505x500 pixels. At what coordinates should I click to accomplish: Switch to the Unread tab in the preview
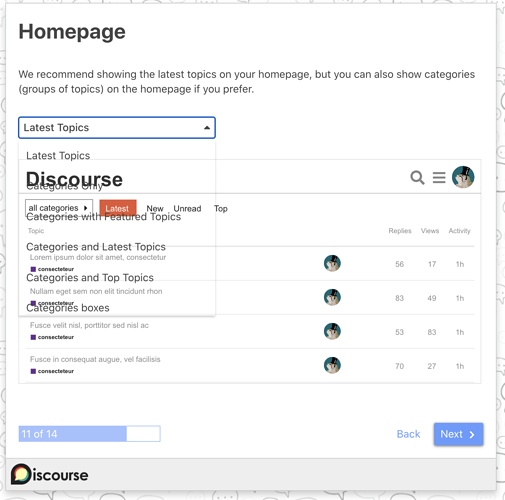pos(187,209)
